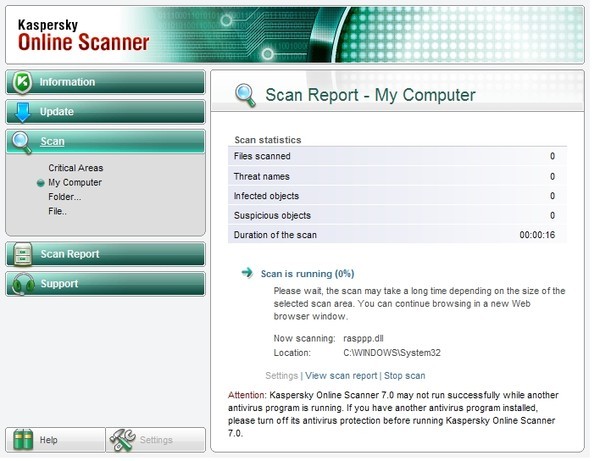600x461 pixels.
Task: Open the Support section
Action: [x=106, y=284]
